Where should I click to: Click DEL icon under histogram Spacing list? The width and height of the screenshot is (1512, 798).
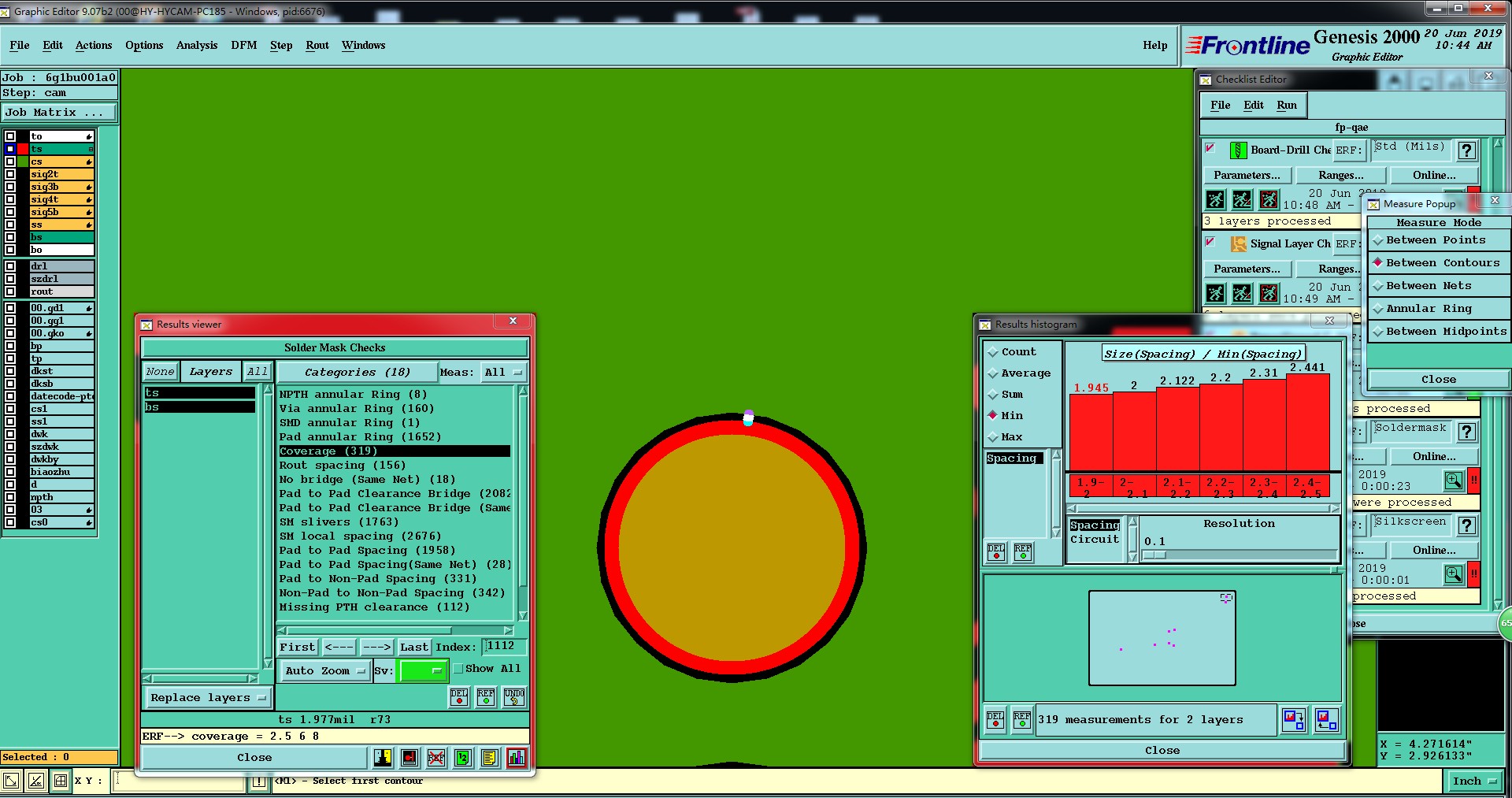(996, 552)
